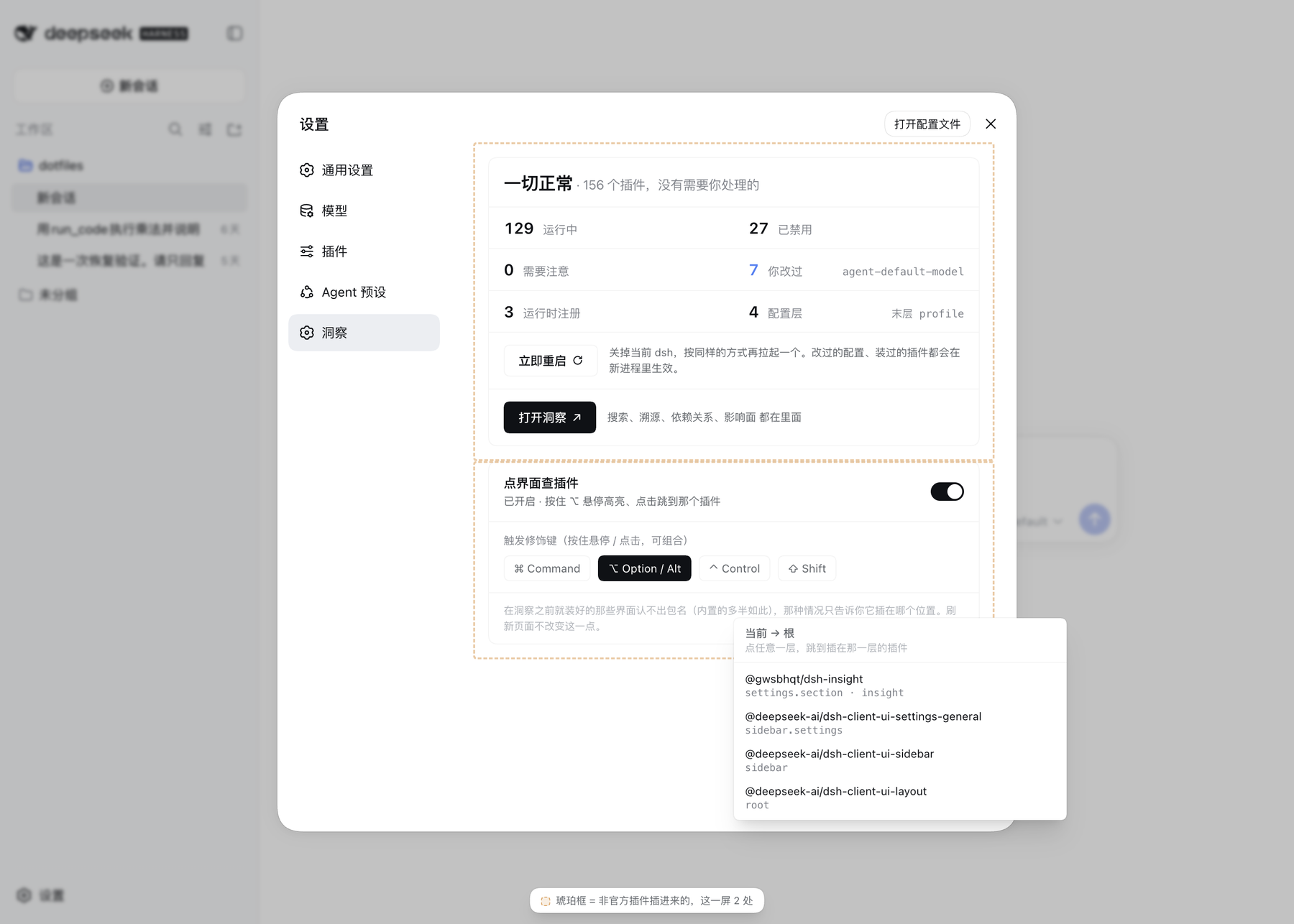Click the 一切正常 status heading
This screenshot has width=1294, height=924.
(x=538, y=184)
